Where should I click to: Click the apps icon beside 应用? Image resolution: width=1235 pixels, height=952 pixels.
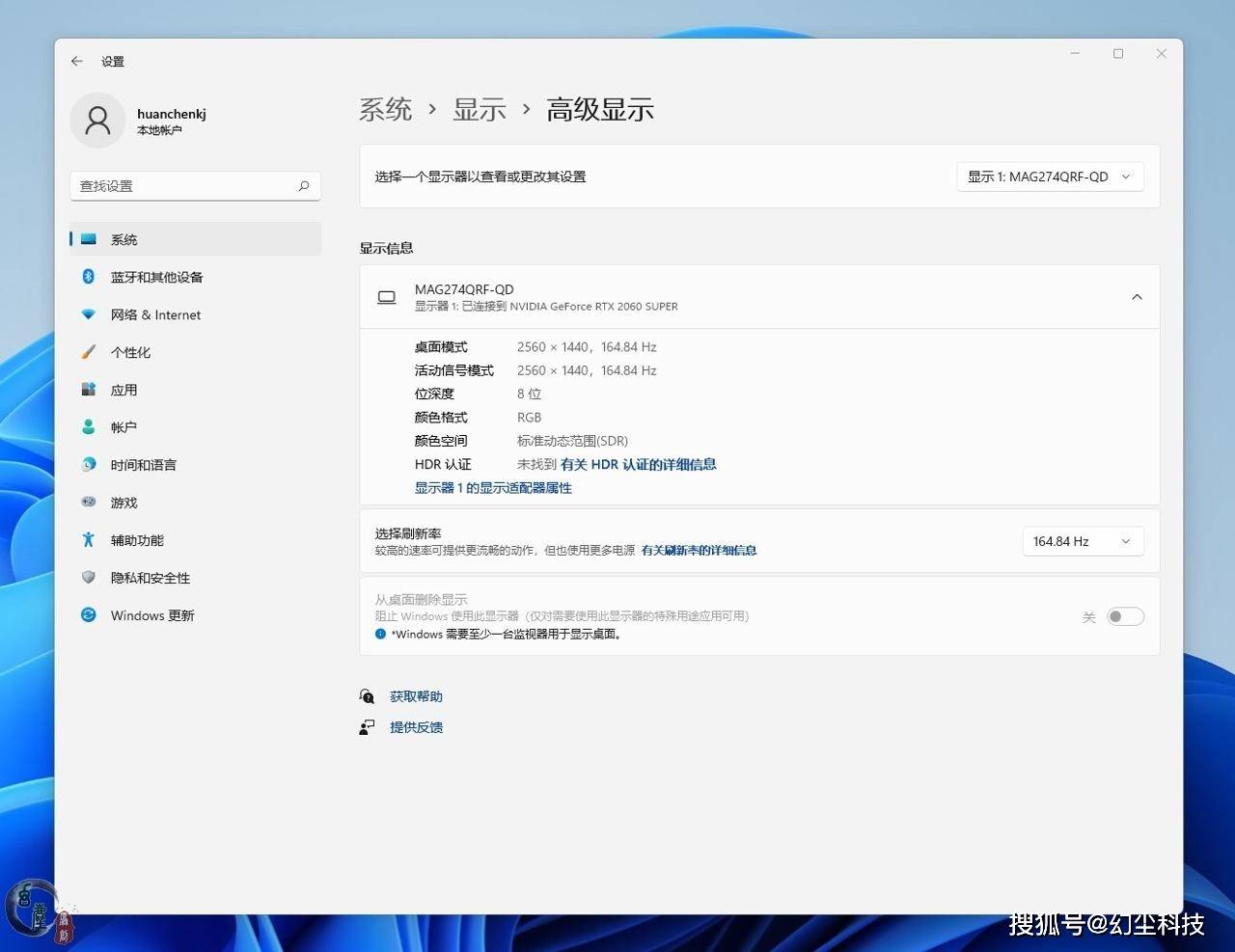[x=89, y=390]
